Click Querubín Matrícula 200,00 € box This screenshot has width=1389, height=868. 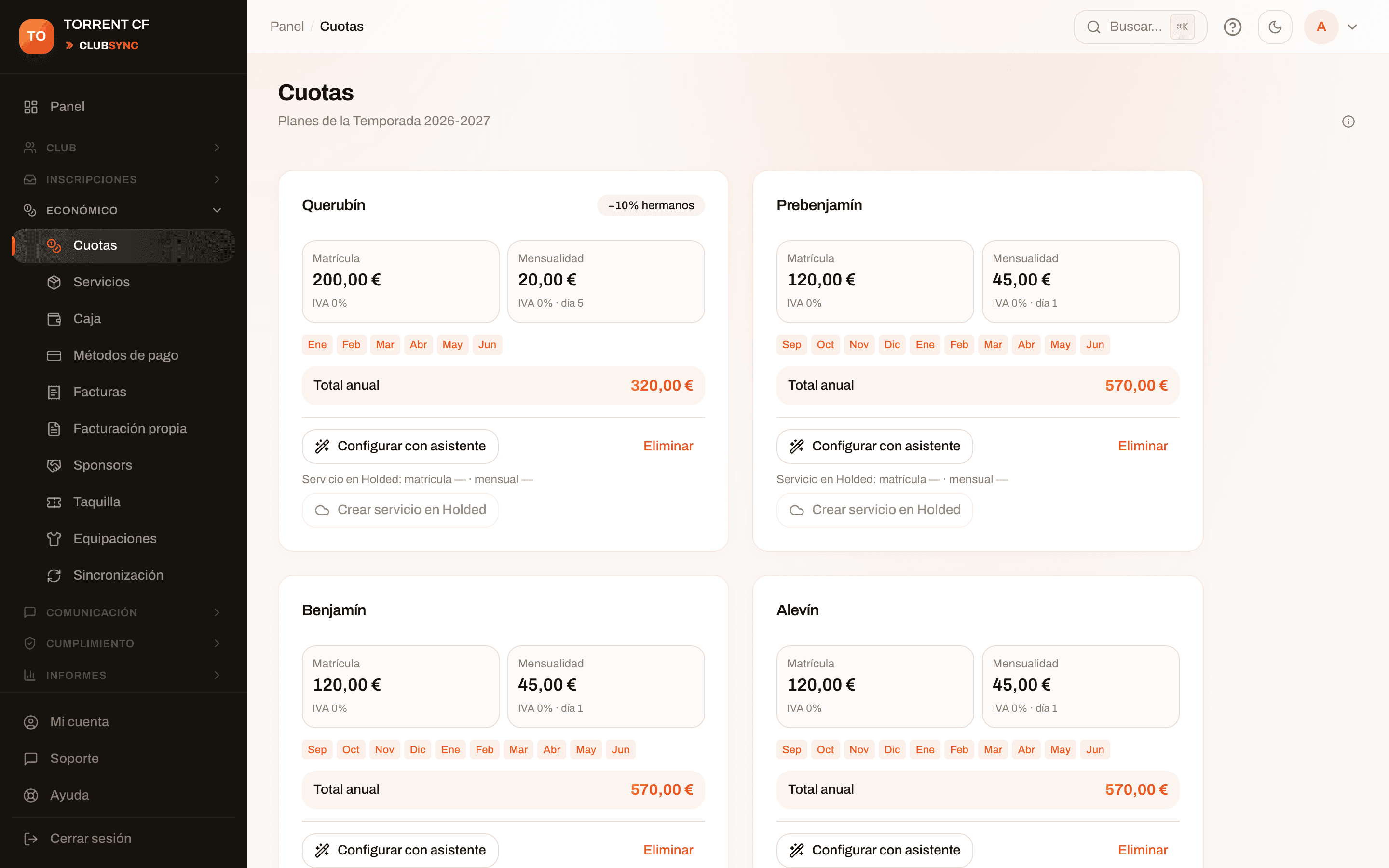pyautogui.click(x=401, y=282)
